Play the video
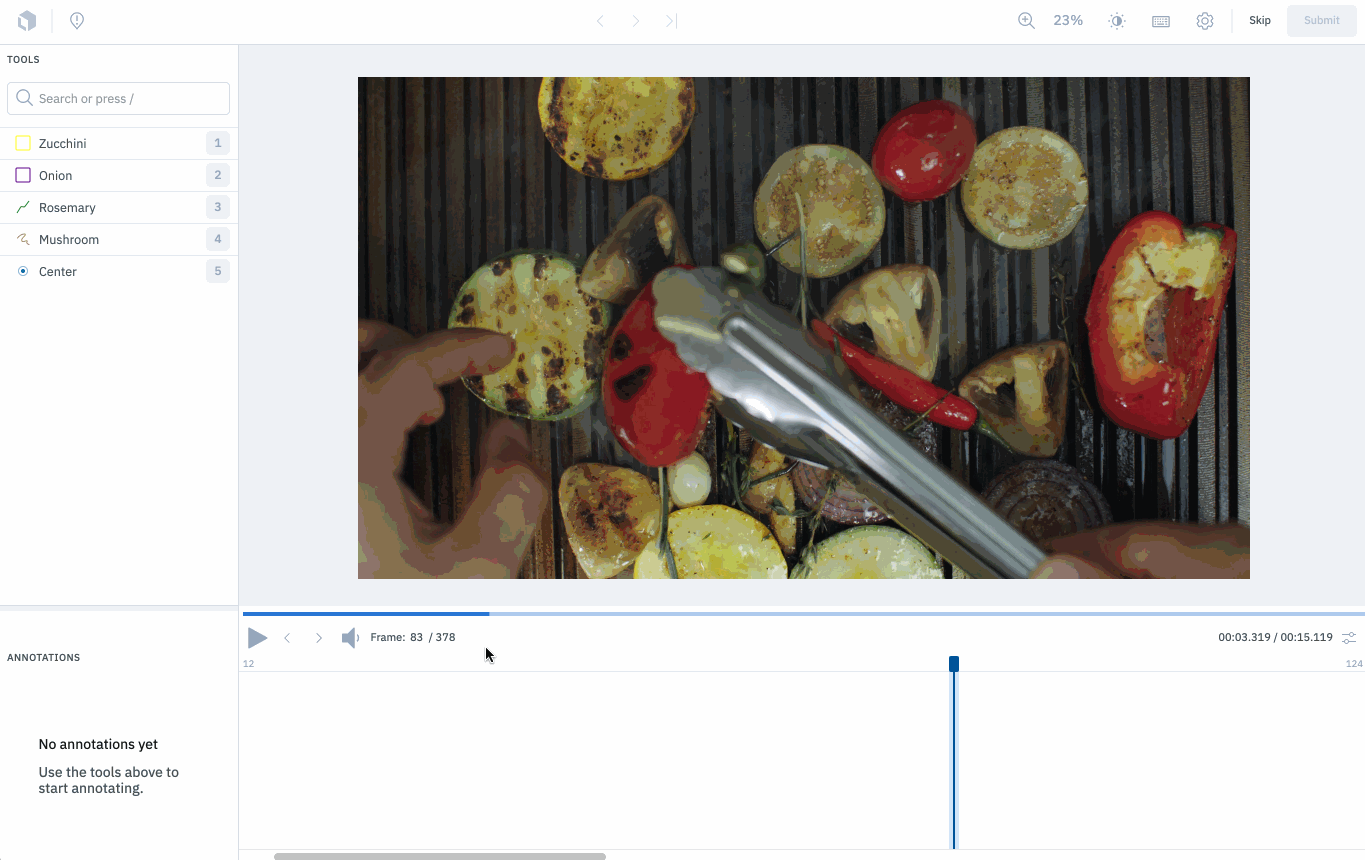The image size is (1365, 860). pyautogui.click(x=257, y=637)
